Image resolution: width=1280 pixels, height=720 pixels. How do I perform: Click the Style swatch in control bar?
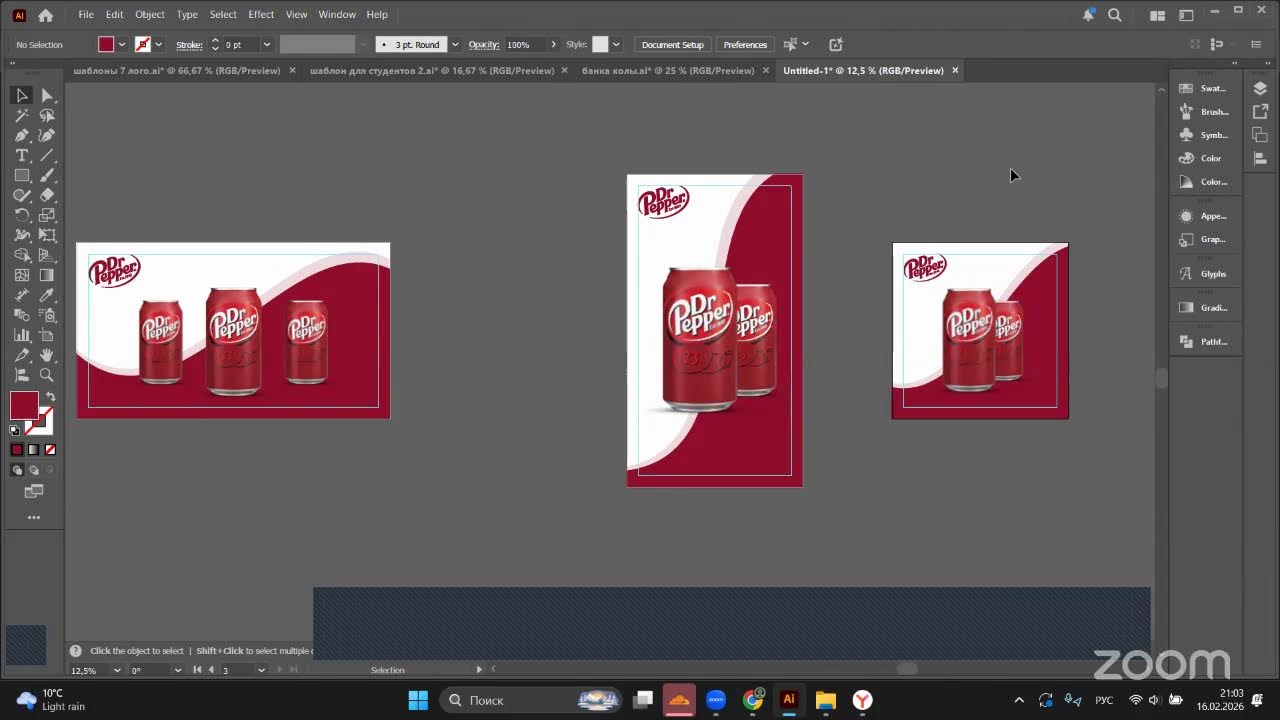click(600, 45)
